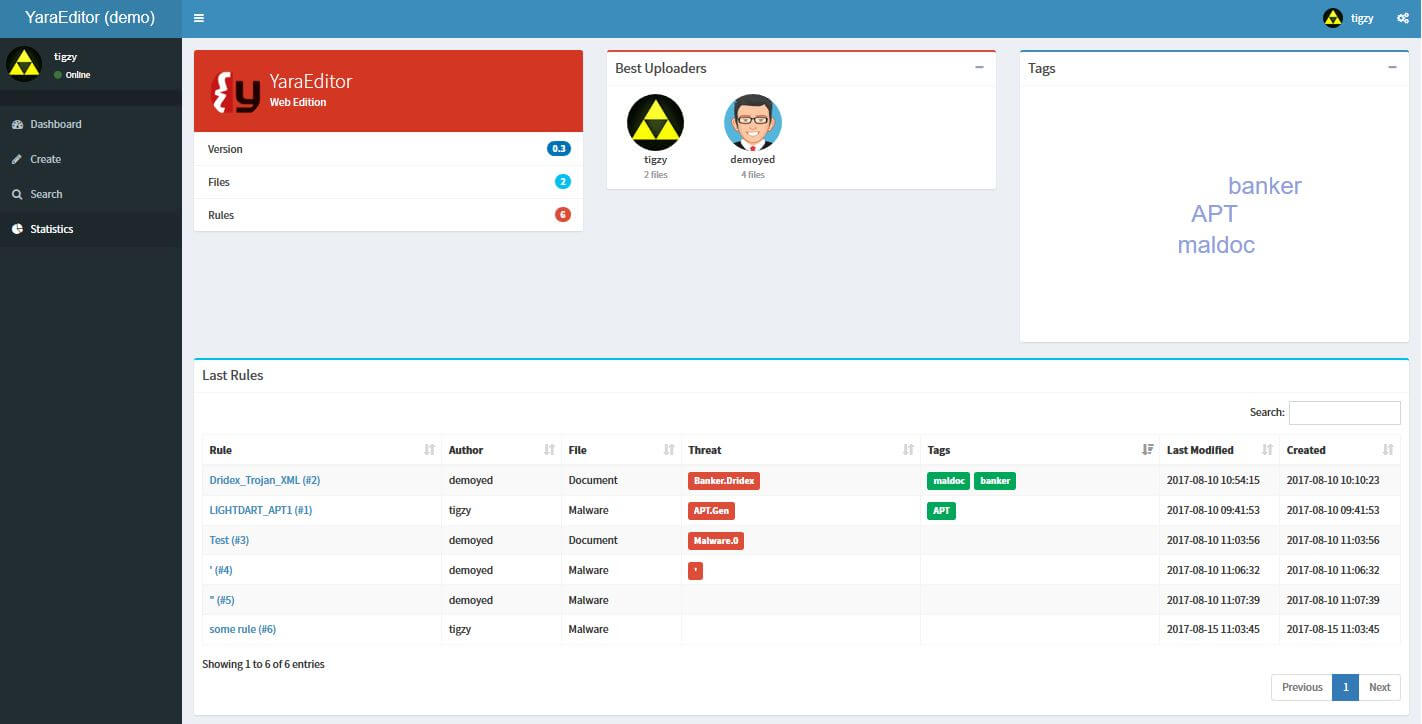Image resolution: width=1422 pixels, height=724 pixels.
Task: Sort the table by Rule column
Action: 321,450
